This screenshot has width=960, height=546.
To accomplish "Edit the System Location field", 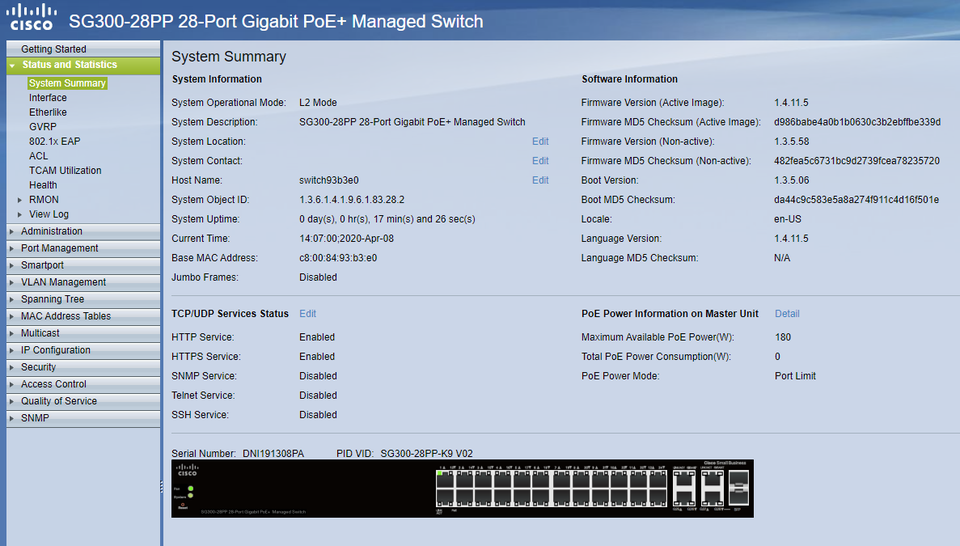I will click(x=540, y=142).
